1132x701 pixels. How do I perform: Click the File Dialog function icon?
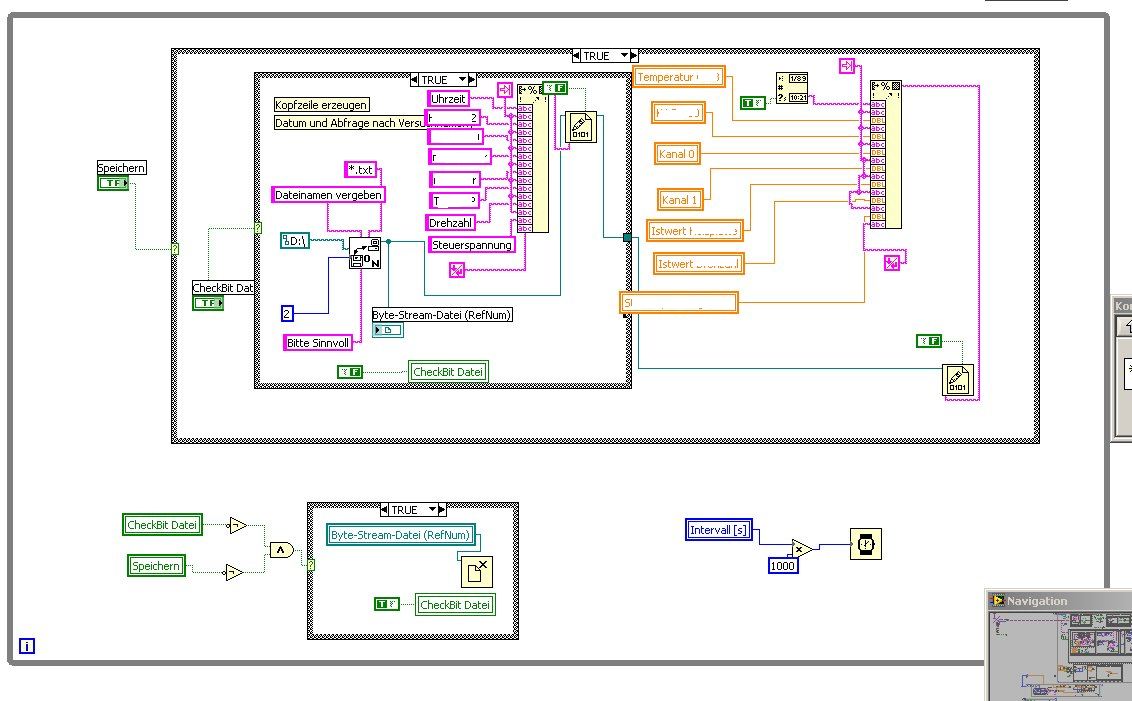[x=365, y=253]
